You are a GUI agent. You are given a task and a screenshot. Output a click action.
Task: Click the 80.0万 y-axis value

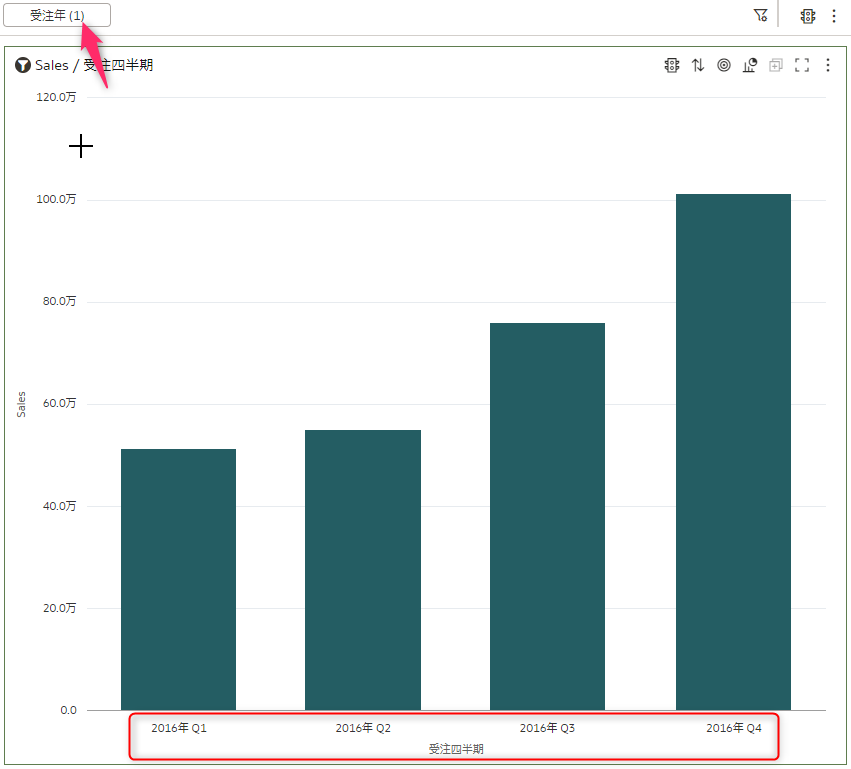pos(59,301)
